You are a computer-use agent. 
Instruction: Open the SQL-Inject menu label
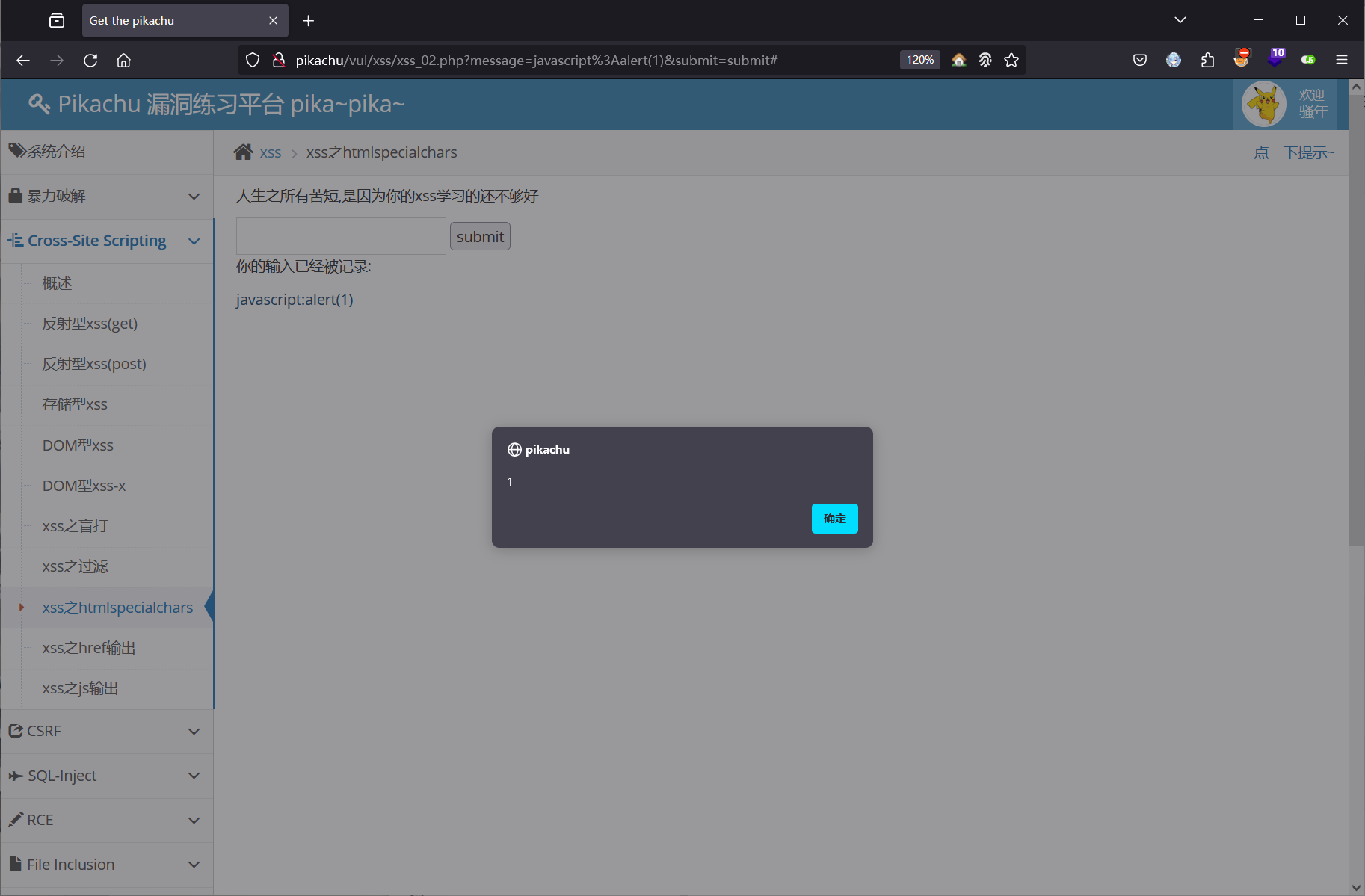pyautogui.click(x=62, y=776)
